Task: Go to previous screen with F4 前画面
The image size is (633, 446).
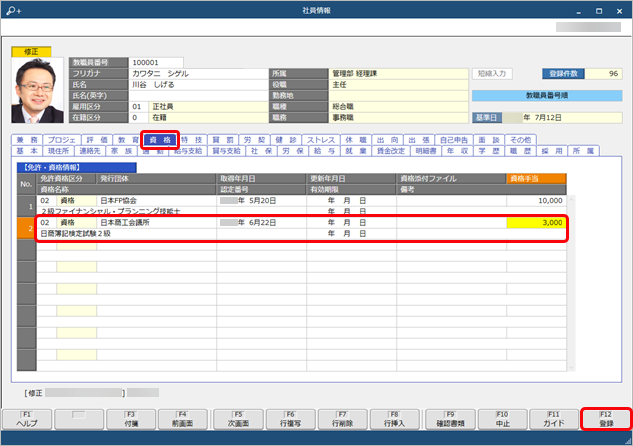Action: pyautogui.click(x=182, y=419)
